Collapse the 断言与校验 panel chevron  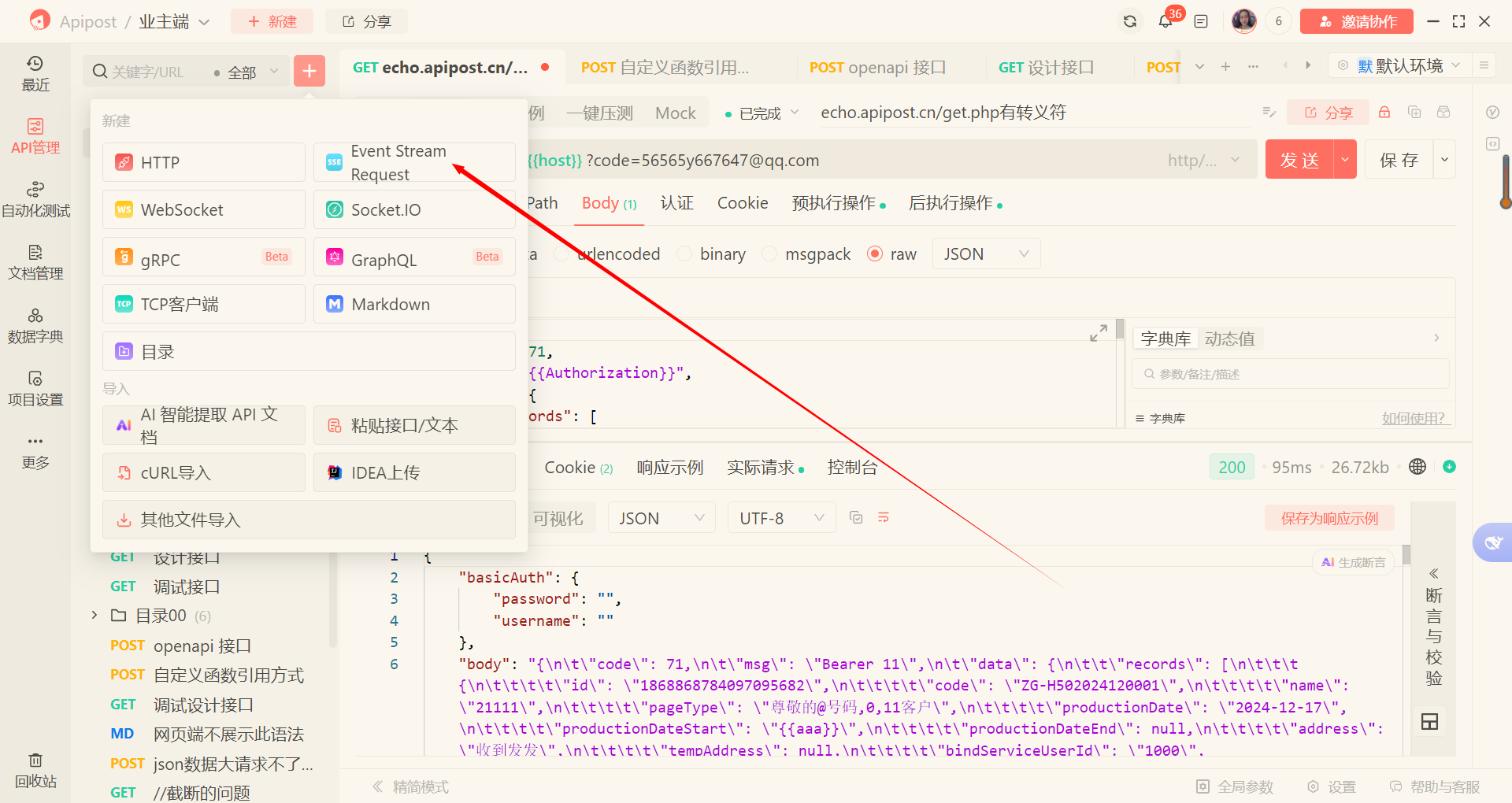[x=1433, y=573]
